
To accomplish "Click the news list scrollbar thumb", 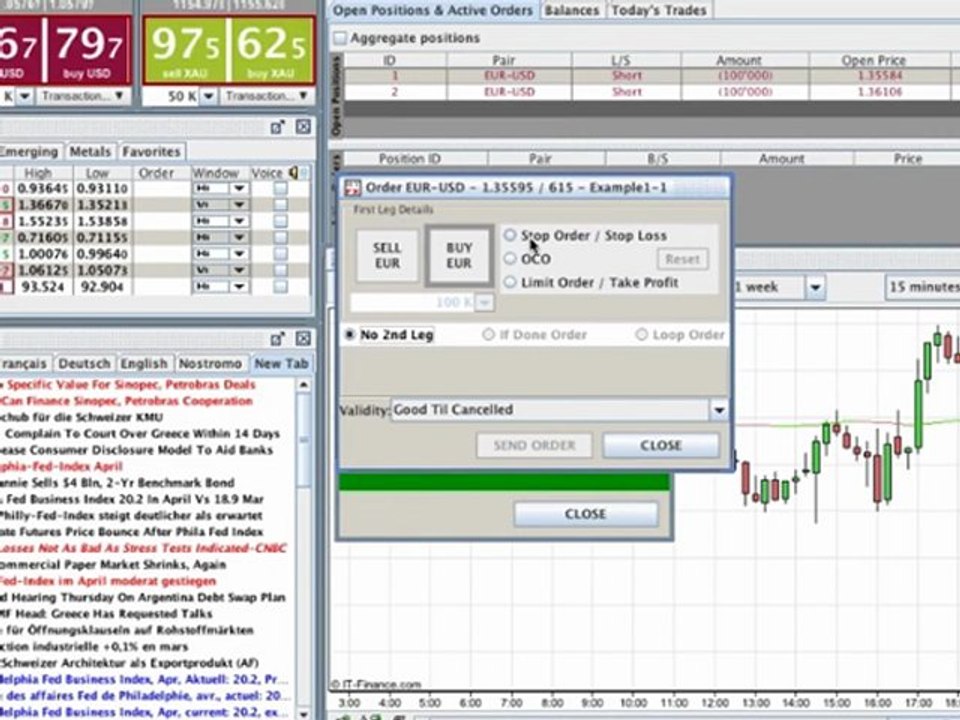I will pos(304,440).
